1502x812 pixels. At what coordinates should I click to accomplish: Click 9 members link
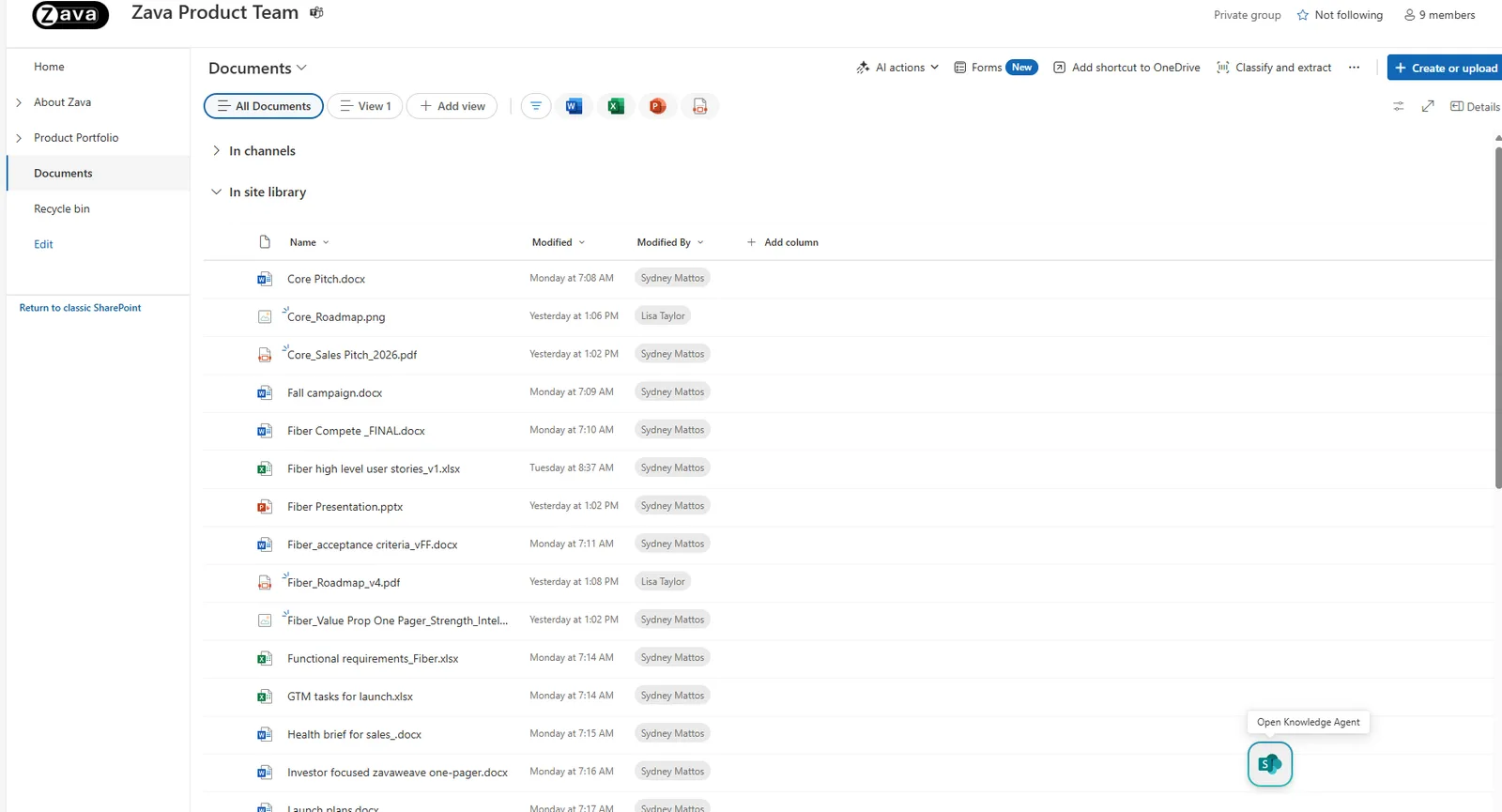point(1439,15)
